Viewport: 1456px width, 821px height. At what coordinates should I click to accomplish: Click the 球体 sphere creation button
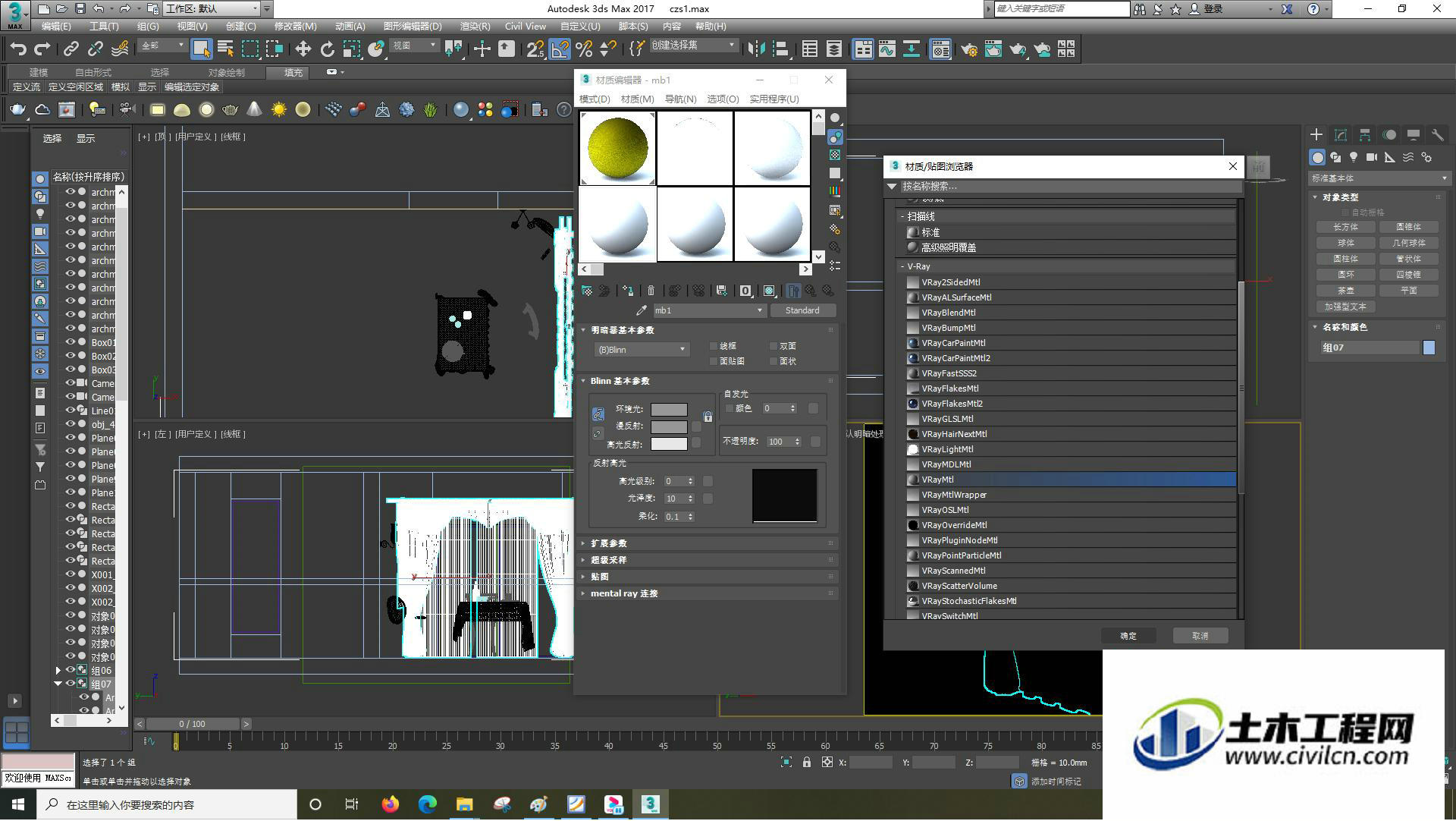pyautogui.click(x=1346, y=243)
